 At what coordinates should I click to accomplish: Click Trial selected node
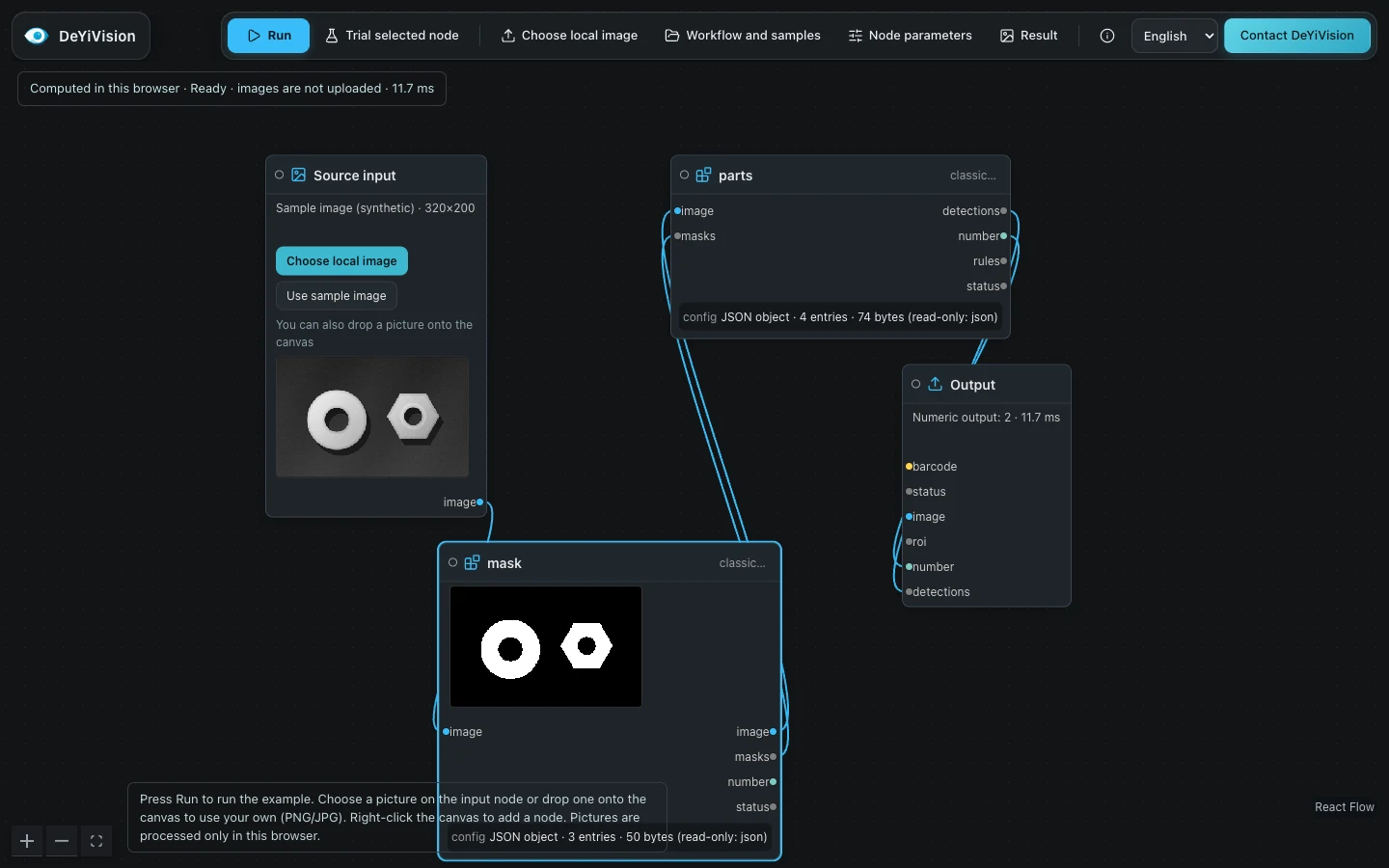pos(392,36)
